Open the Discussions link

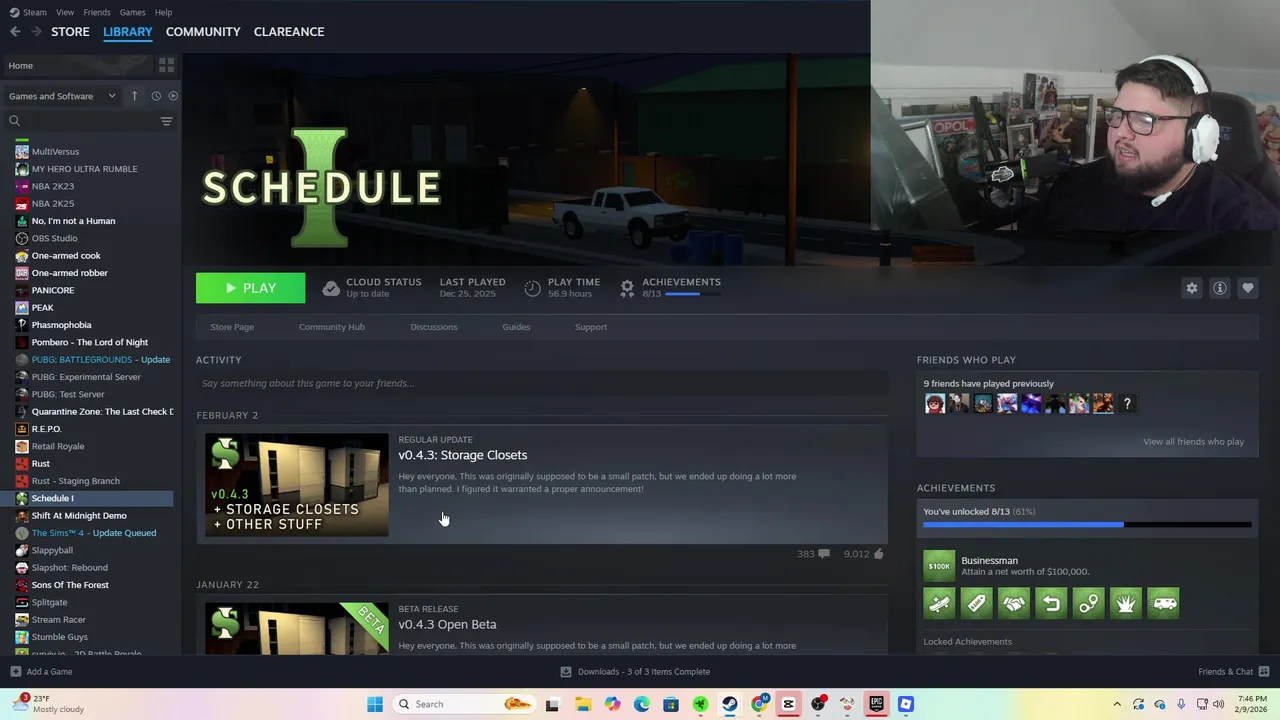pyautogui.click(x=434, y=327)
